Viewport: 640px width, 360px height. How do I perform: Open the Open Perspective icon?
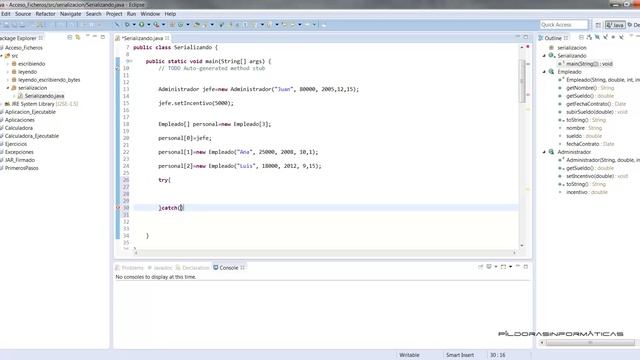[598, 25]
